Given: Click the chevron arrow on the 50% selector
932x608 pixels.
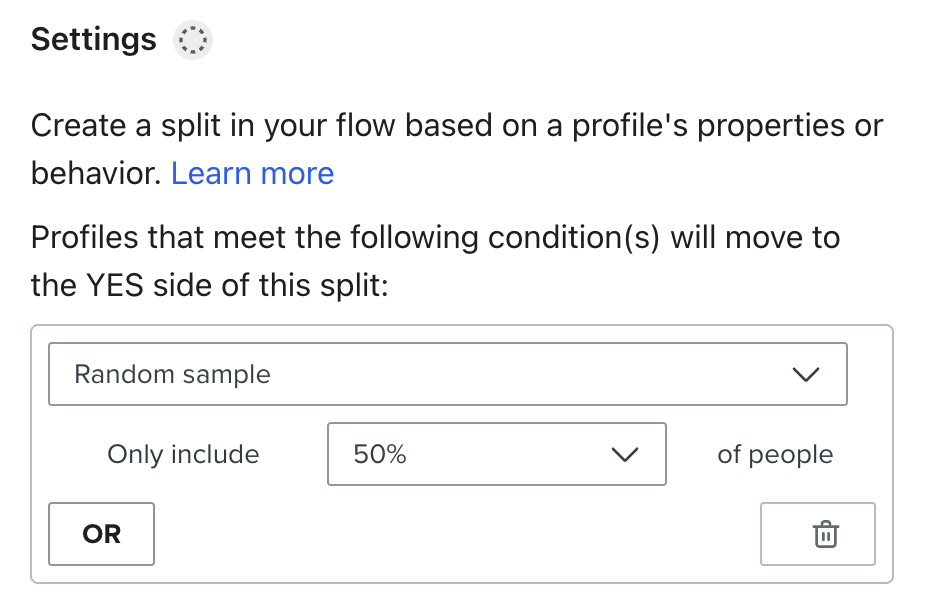Looking at the screenshot, I should coord(624,455).
